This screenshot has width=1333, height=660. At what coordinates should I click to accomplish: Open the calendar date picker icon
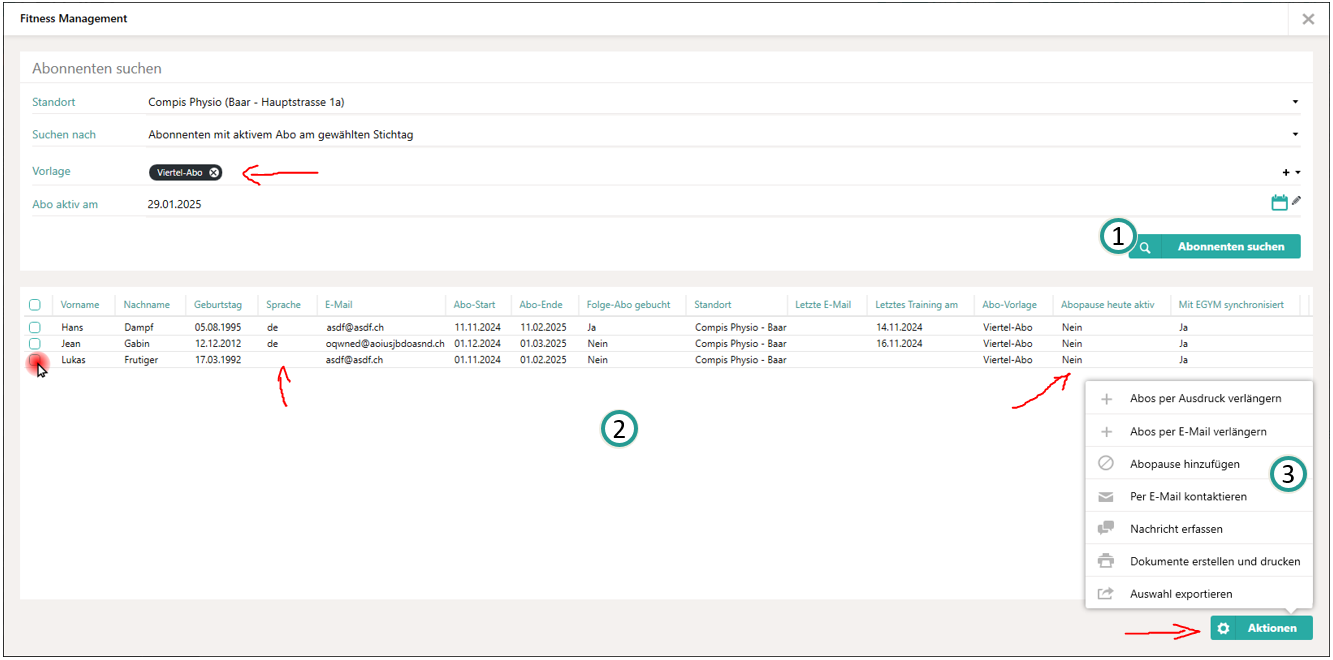(1279, 203)
